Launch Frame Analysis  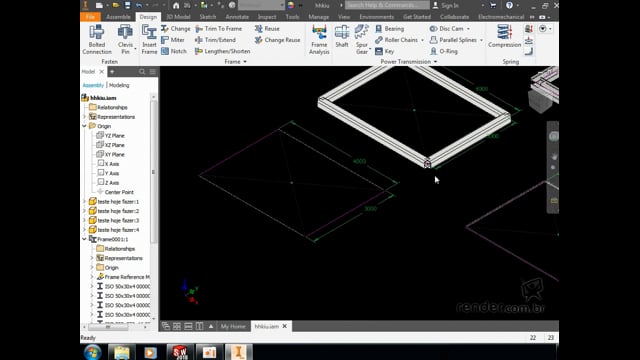pyautogui.click(x=319, y=40)
